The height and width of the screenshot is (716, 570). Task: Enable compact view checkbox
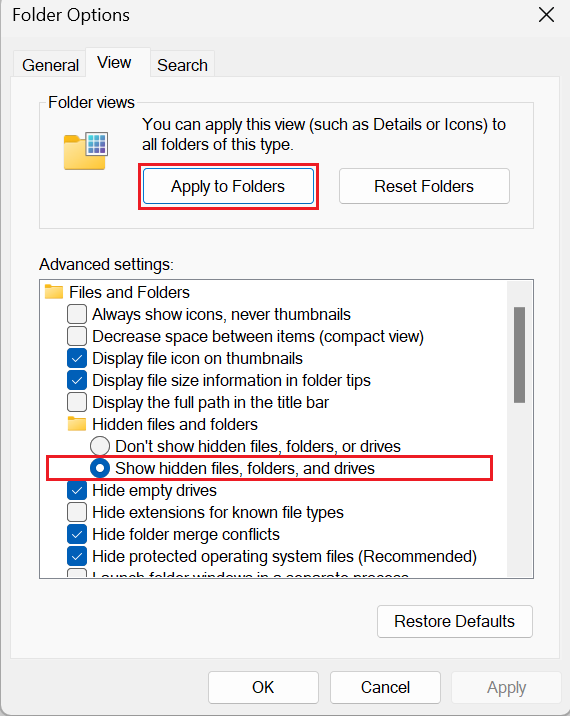click(77, 336)
